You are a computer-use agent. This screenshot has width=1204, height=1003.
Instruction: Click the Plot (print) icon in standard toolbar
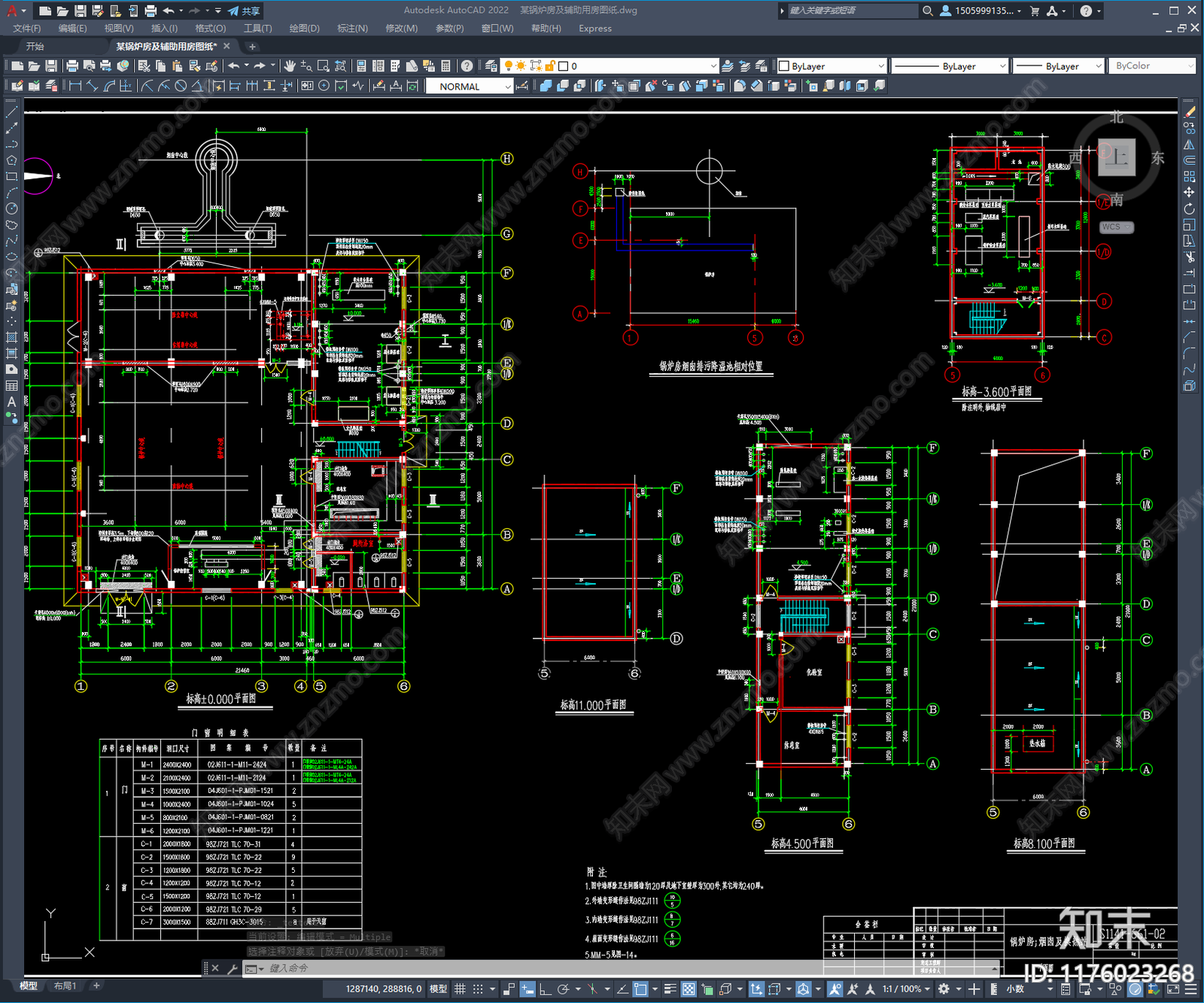72,66
